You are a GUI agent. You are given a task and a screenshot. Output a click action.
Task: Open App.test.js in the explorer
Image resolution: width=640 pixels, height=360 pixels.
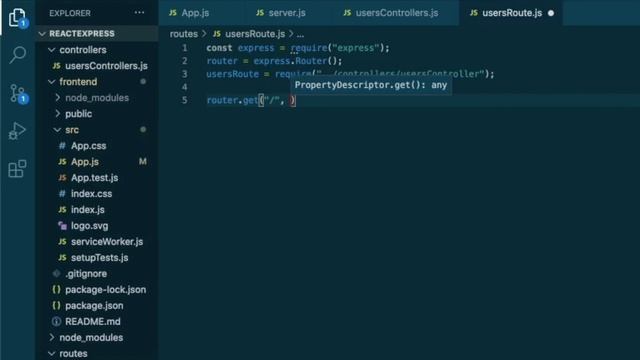(x=95, y=178)
